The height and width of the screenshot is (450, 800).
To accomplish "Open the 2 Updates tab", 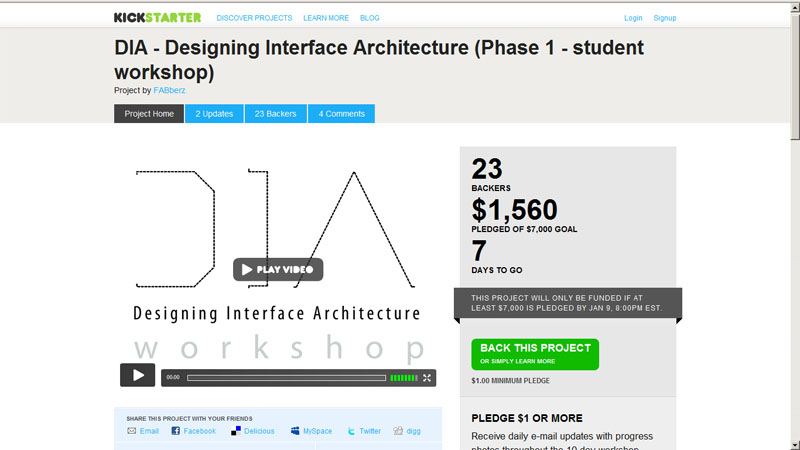I will tap(214, 114).
